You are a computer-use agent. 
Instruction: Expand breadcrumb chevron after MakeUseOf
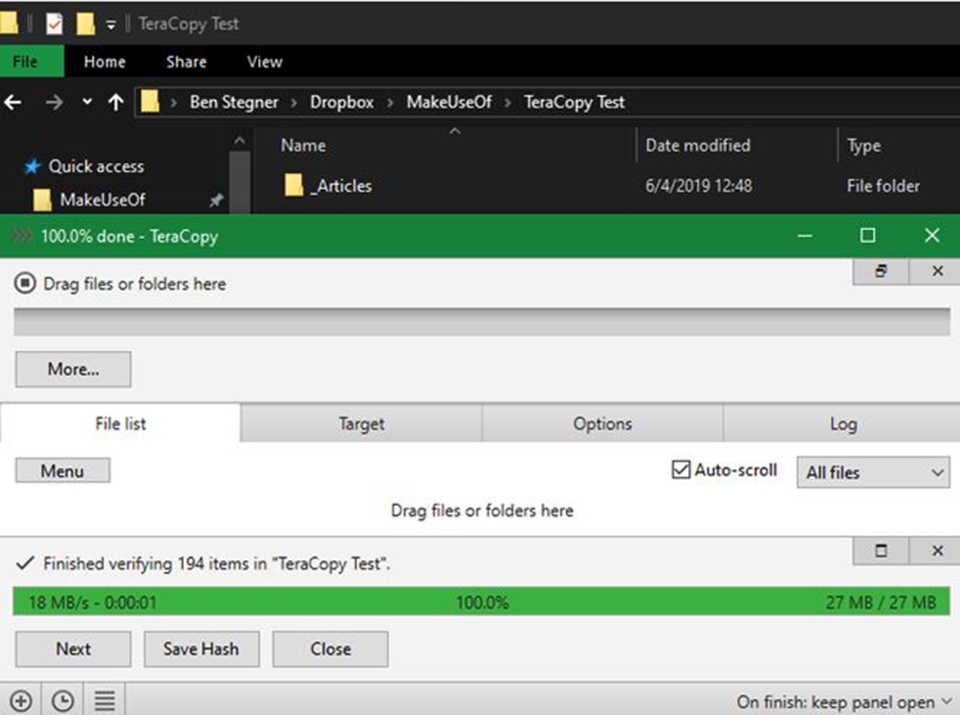coord(508,103)
